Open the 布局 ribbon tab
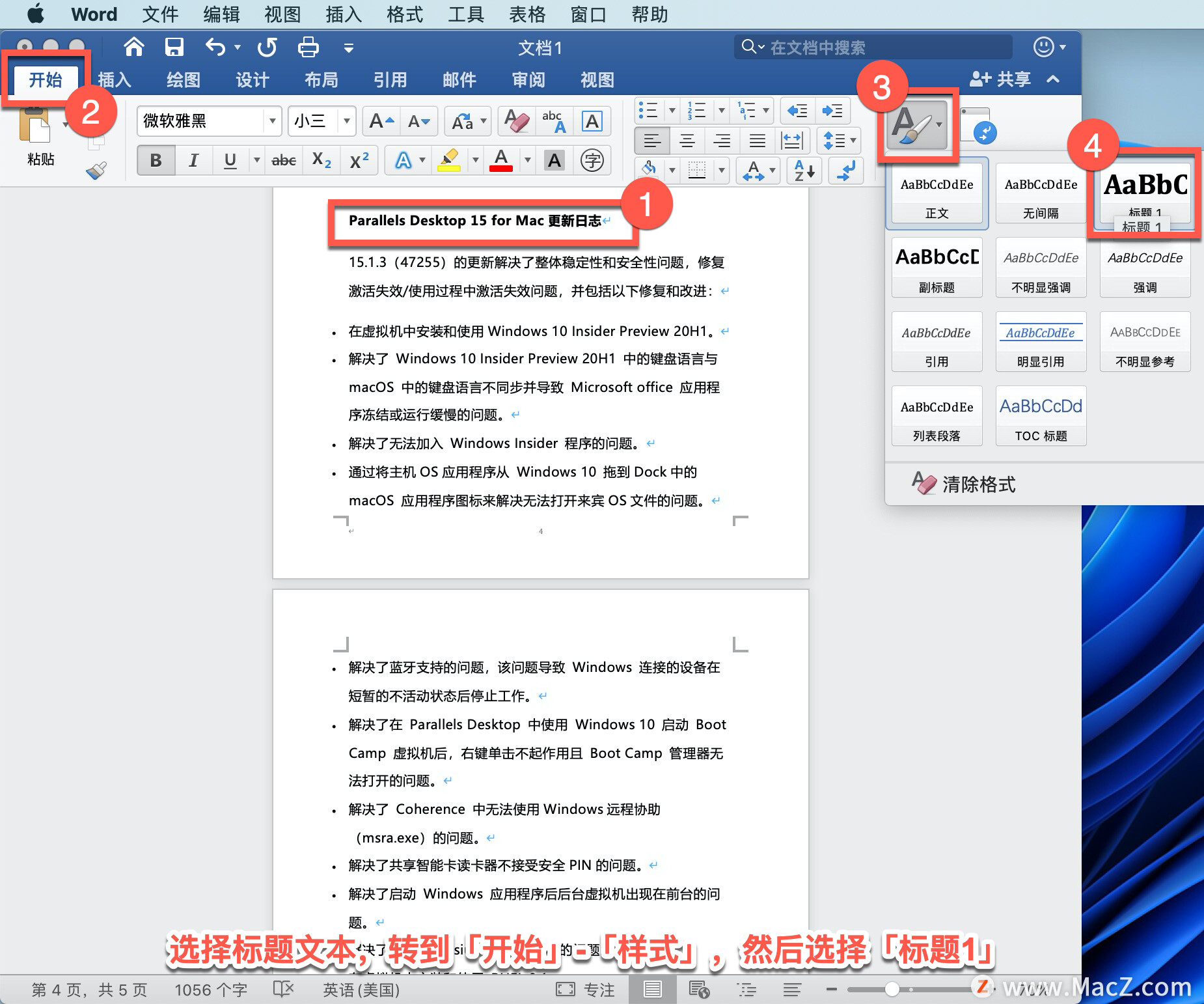The image size is (1204, 1004). click(321, 79)
